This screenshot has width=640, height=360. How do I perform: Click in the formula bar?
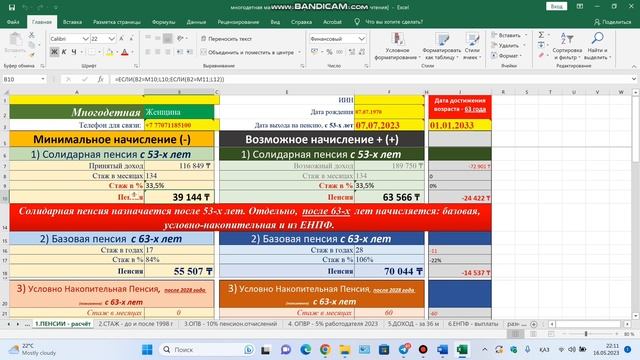coord(369,79)
